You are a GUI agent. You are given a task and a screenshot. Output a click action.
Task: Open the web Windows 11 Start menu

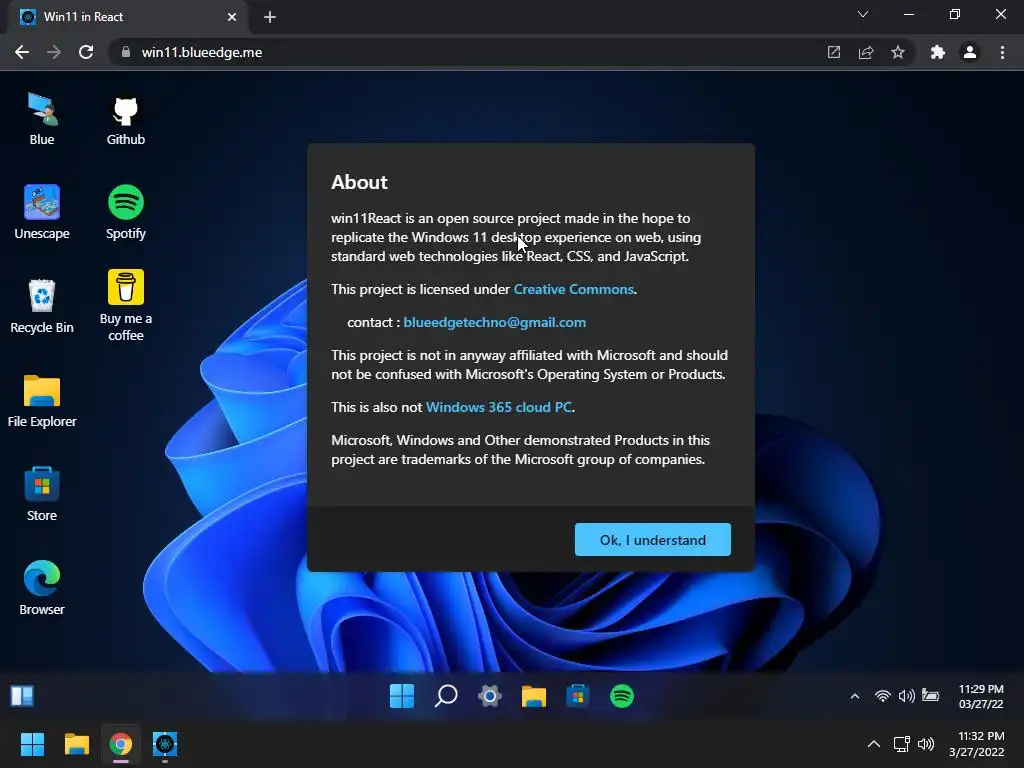point(402,696)
